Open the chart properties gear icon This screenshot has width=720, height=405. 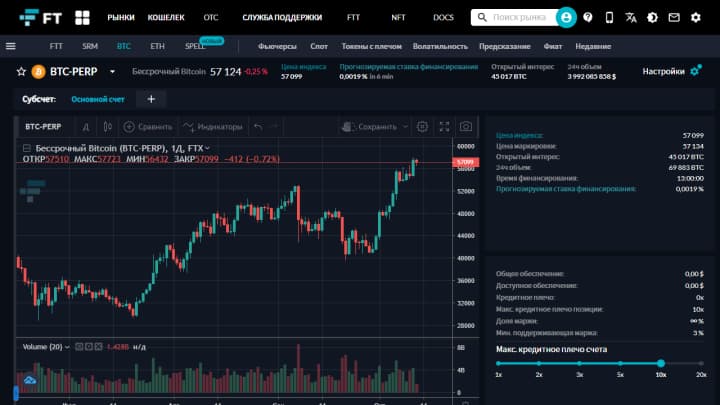[422, 127]
